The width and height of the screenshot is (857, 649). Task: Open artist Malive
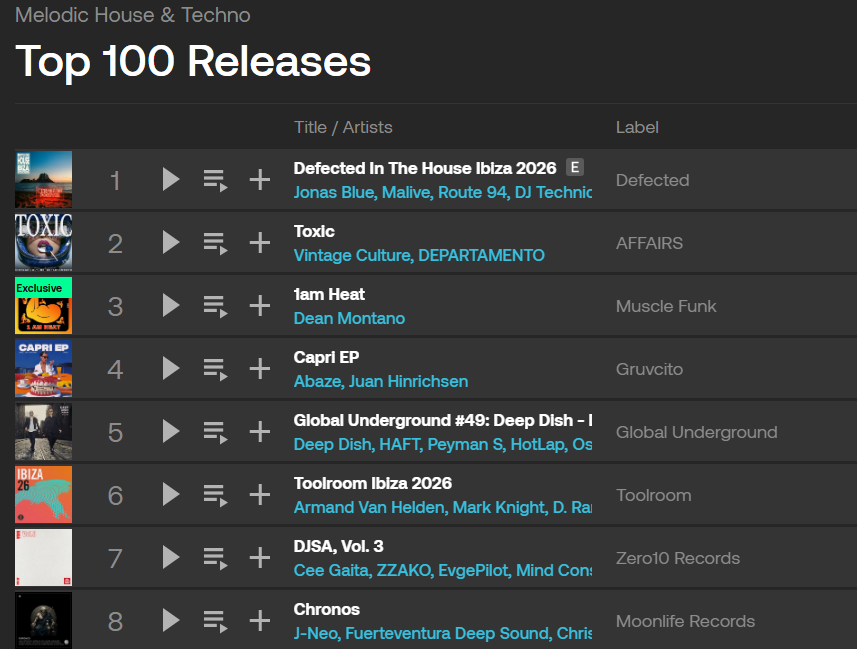pyautogui.click(x=406, y=192)
